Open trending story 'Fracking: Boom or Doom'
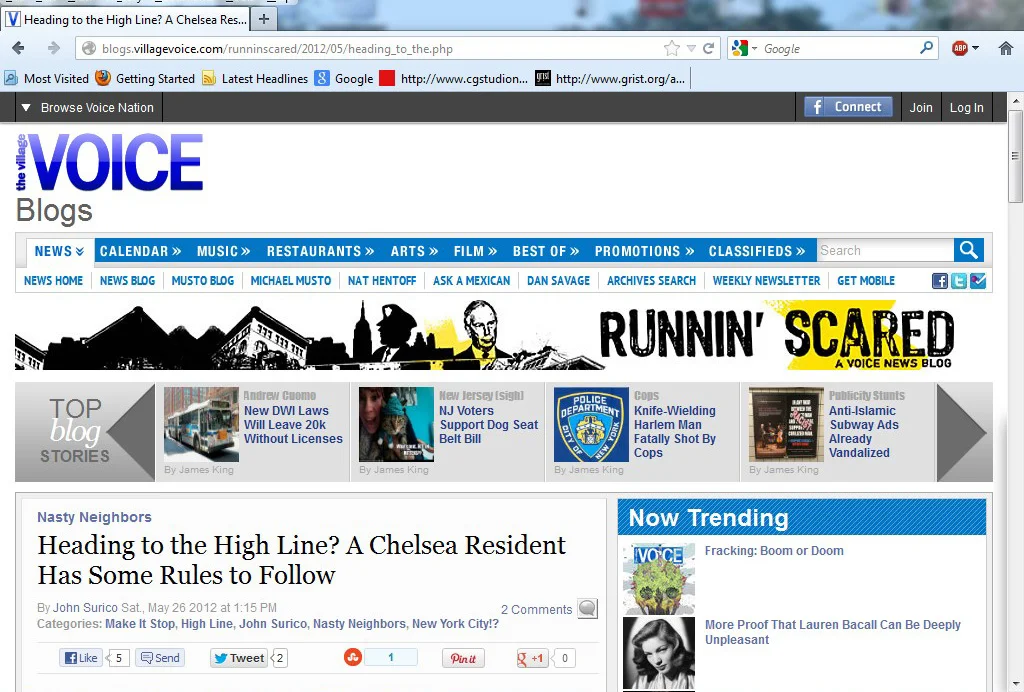This screenshot has width=1024, height=692. [774, 551]
